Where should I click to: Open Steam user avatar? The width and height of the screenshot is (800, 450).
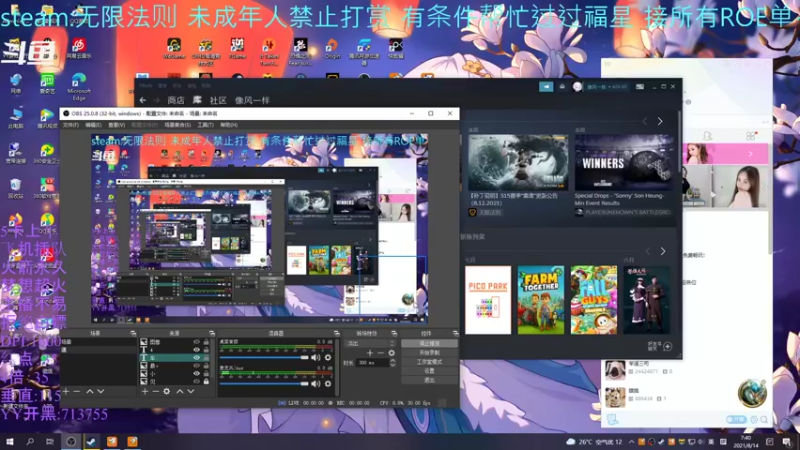[577, 87]
